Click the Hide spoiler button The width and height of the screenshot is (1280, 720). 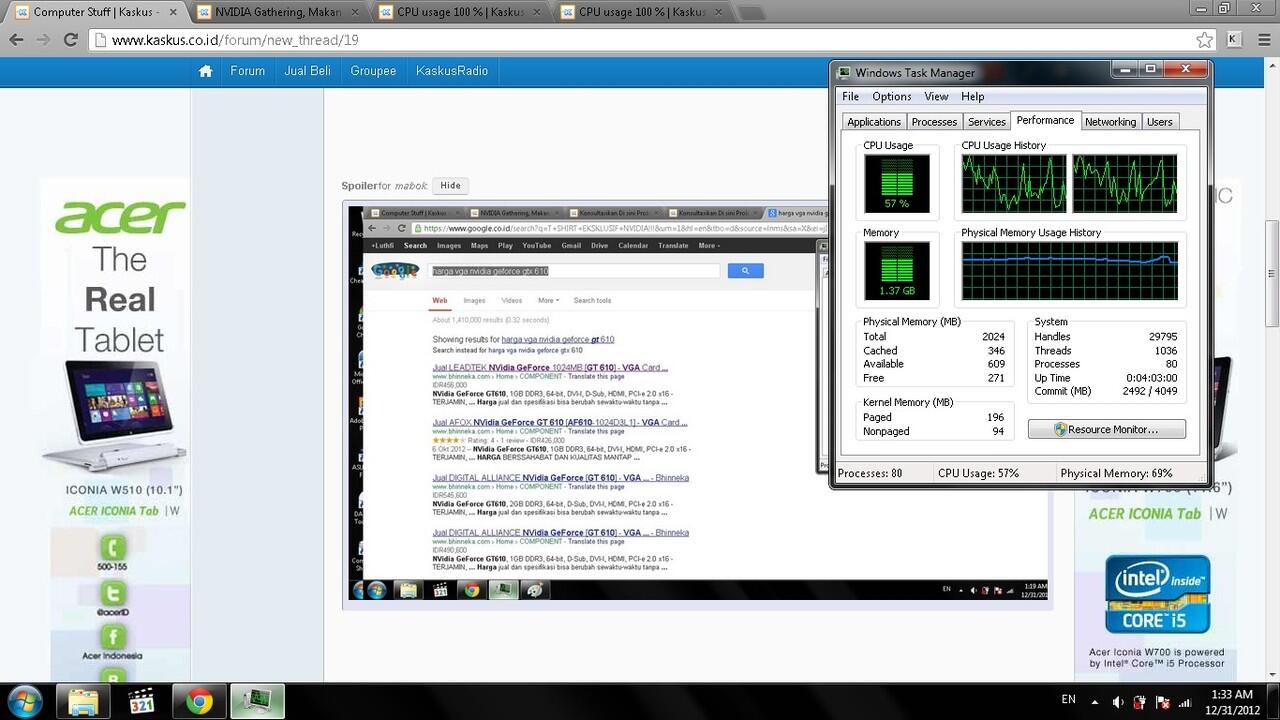point(450,185)
